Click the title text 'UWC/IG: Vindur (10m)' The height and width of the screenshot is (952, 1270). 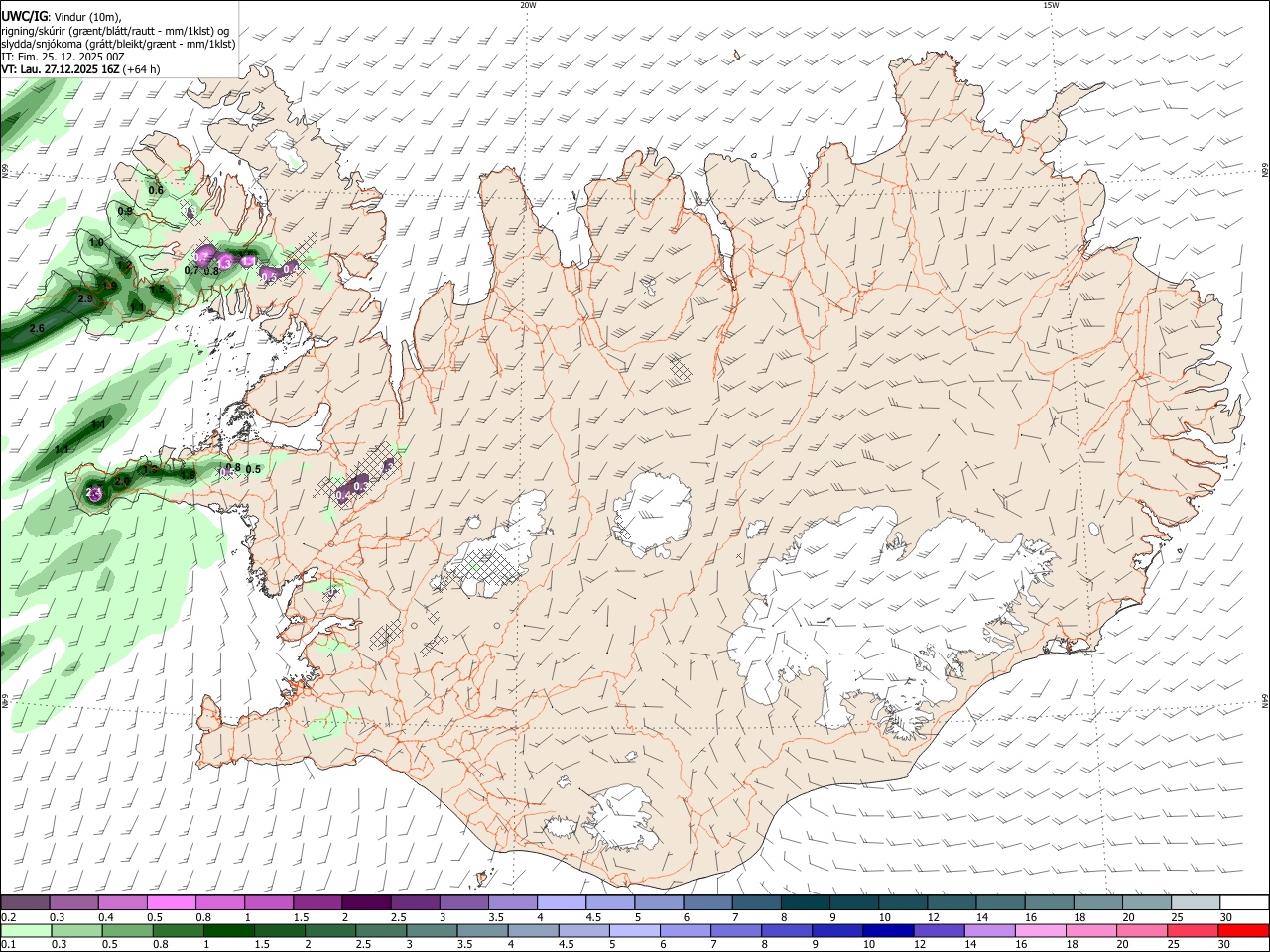[x=61, y=17]
